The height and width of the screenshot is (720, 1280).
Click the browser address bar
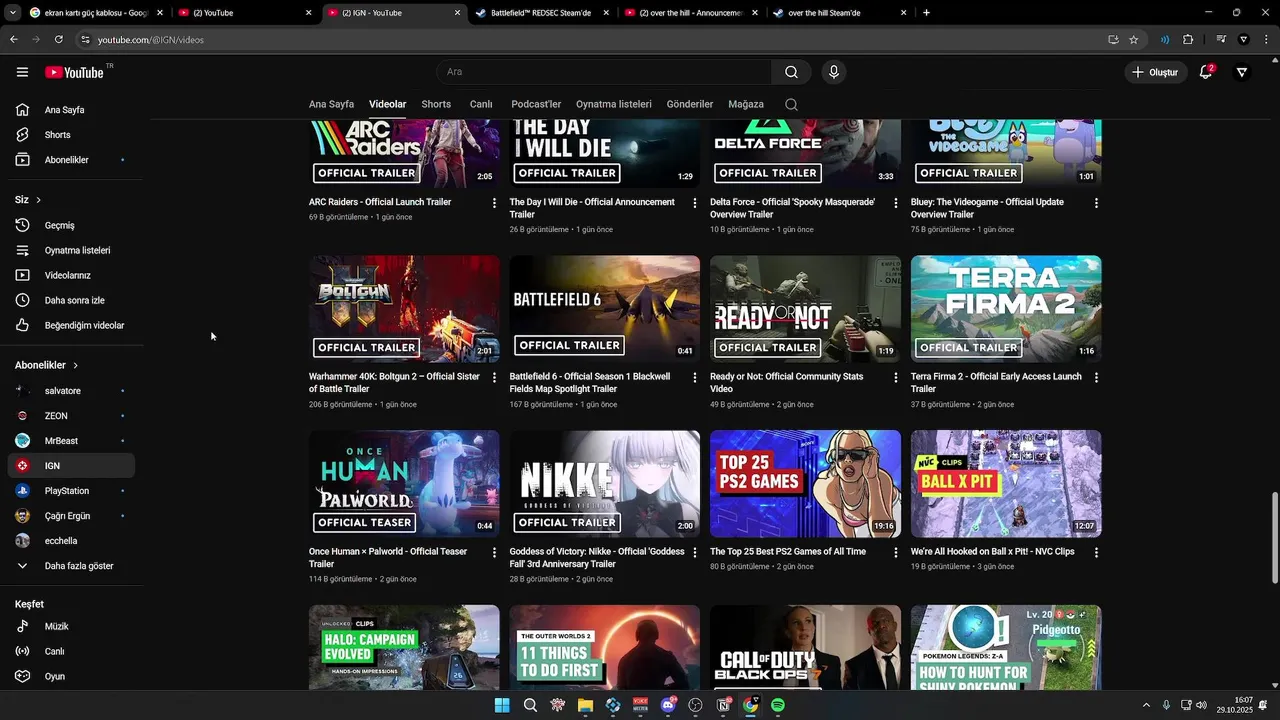[590, 39]
